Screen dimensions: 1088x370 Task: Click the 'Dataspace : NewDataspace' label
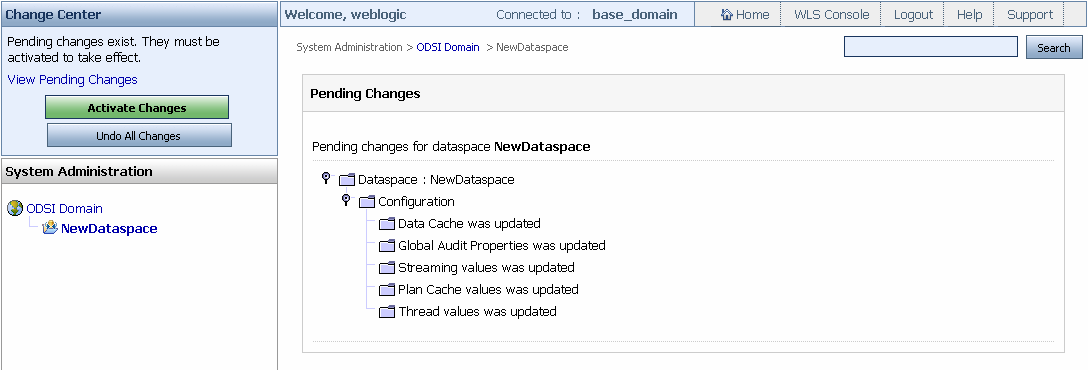pyautogui.click(x=436, y=180)
